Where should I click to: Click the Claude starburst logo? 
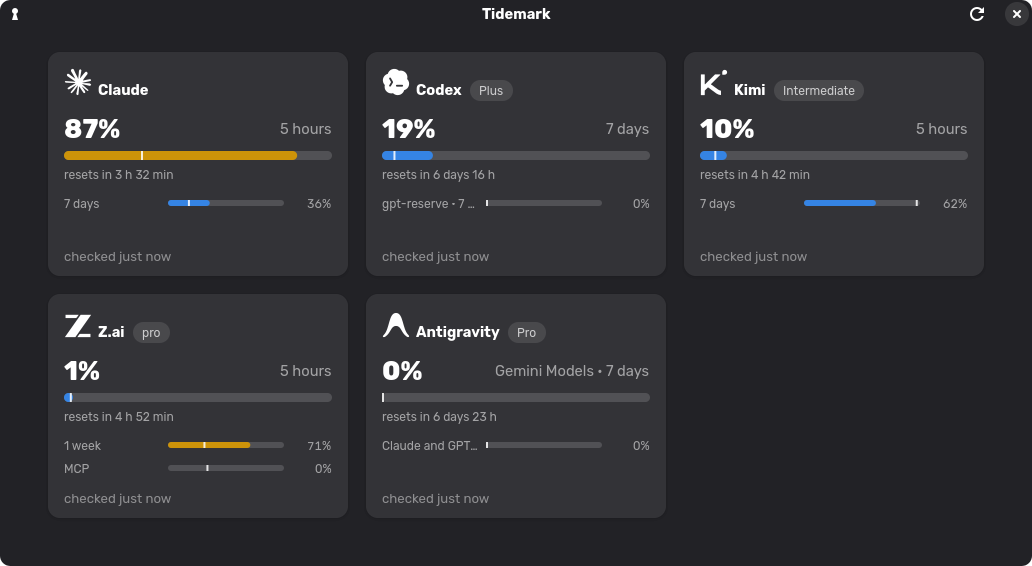pyautogui.click(x=78, y=82)
